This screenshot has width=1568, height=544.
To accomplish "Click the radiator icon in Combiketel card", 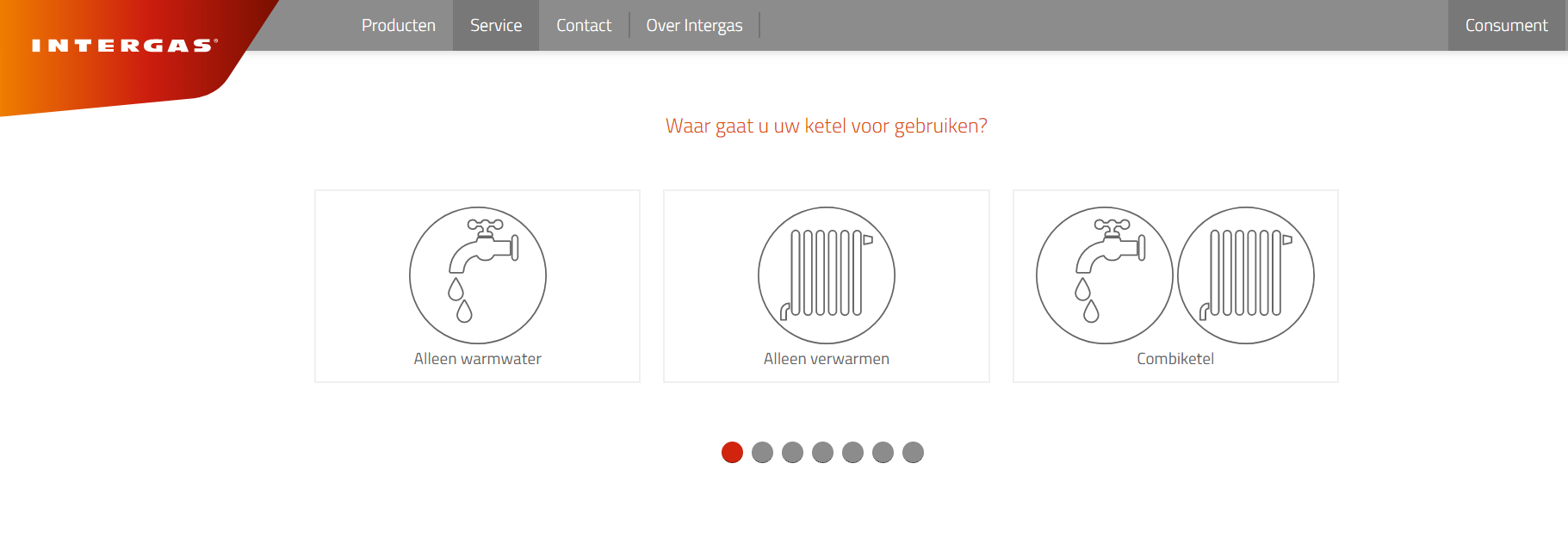I will point(1246,275).
